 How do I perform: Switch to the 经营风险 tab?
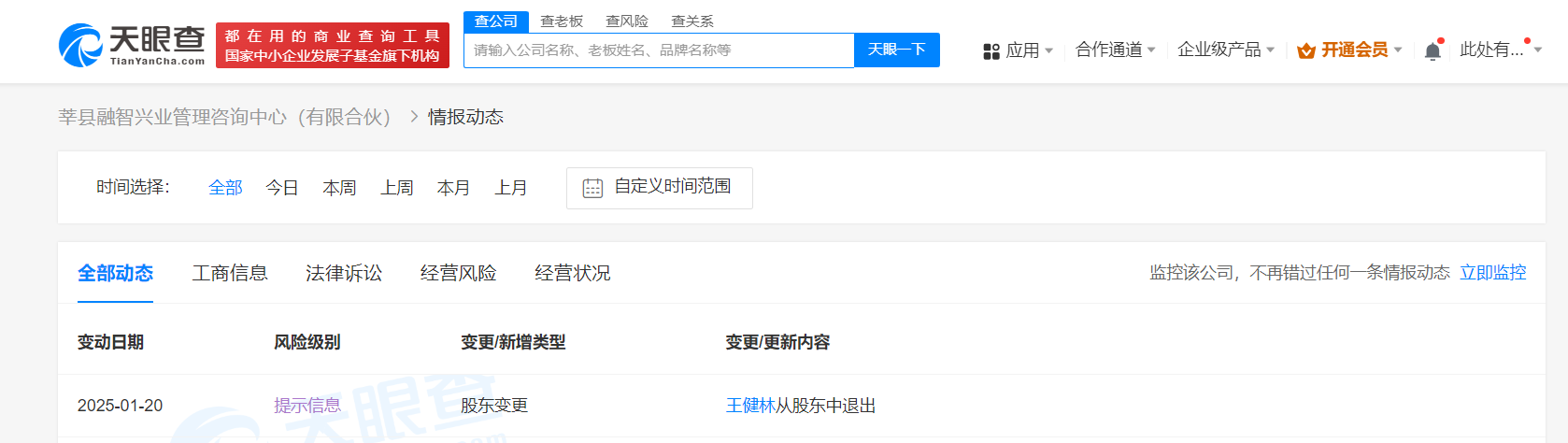458,273
